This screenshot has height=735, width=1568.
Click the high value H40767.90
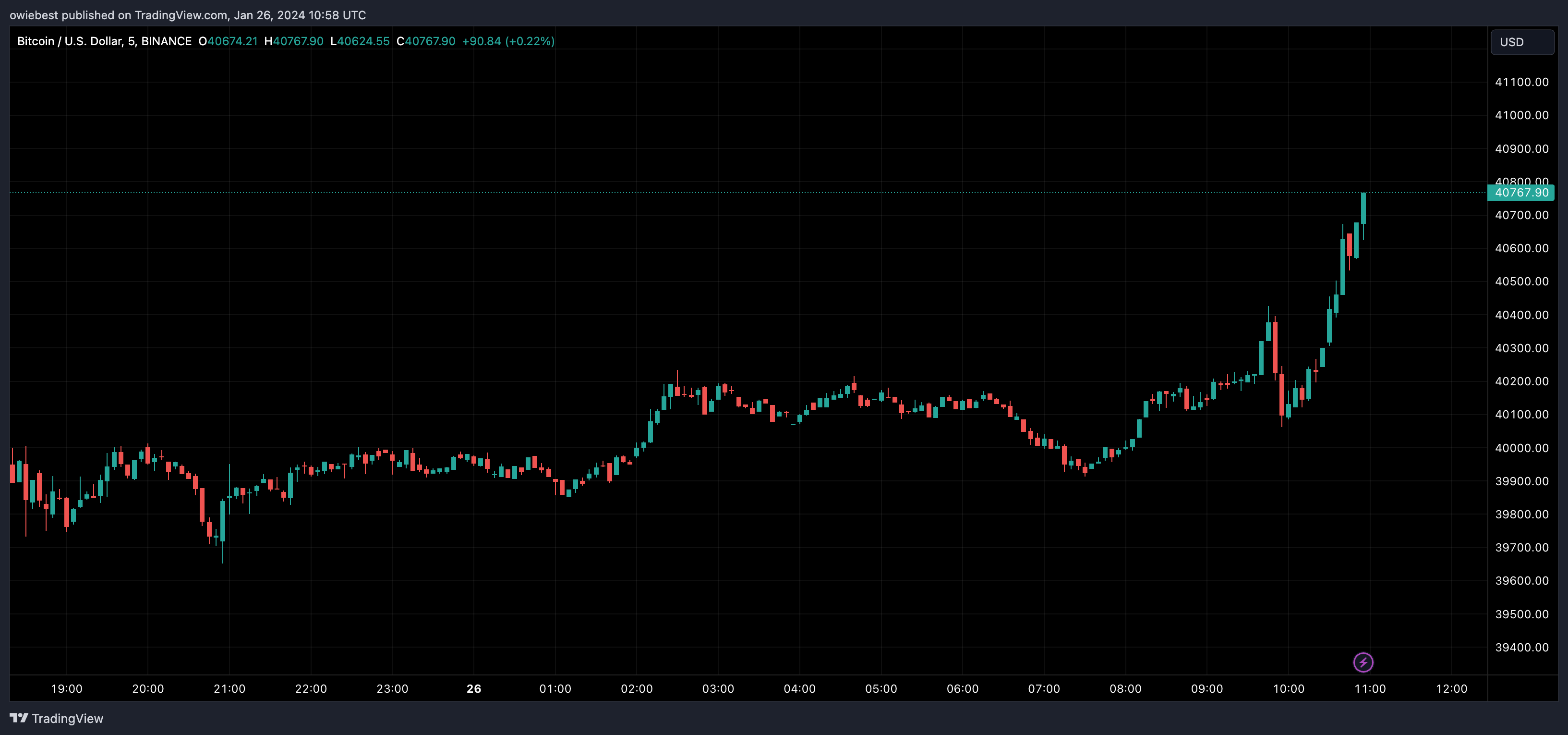click(294, 41)
